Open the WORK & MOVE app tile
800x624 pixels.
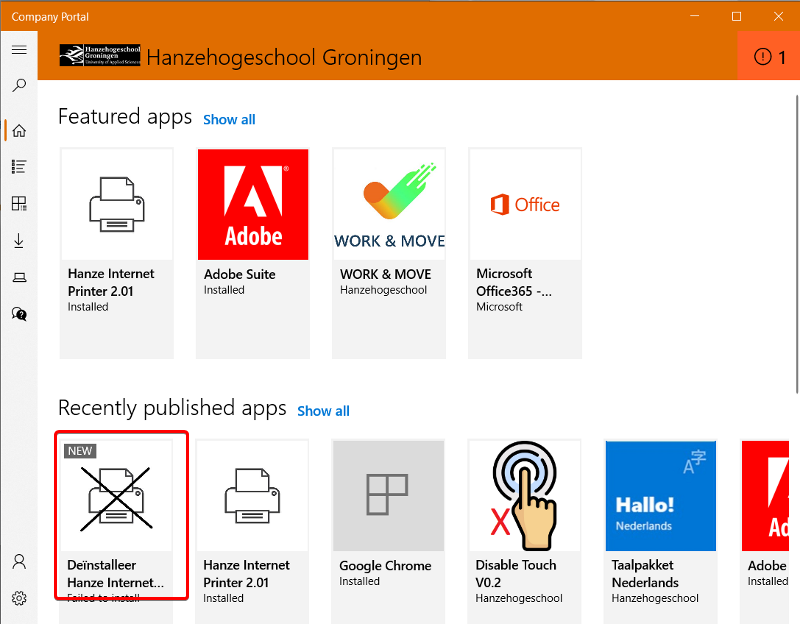389,252
